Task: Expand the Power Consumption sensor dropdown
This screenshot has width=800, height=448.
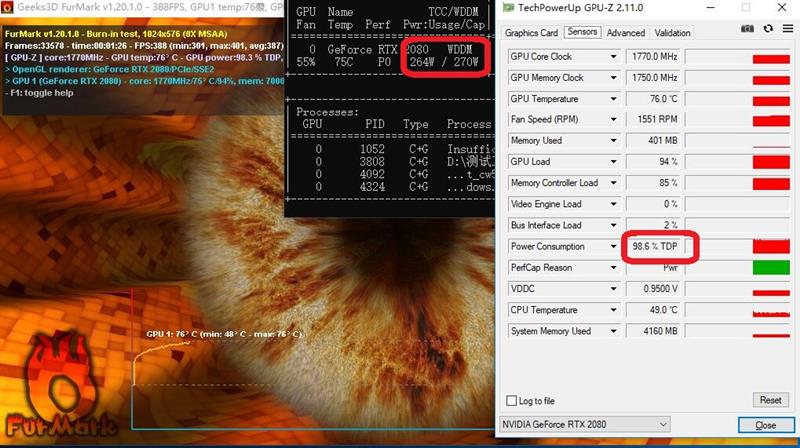Action: pos(613,246)
